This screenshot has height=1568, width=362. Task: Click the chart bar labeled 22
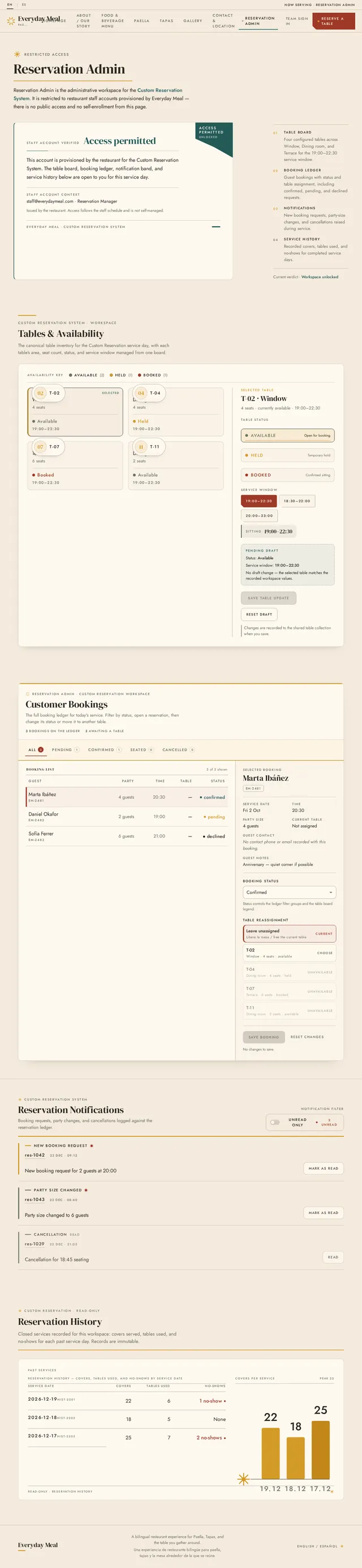coord(271,1454)
